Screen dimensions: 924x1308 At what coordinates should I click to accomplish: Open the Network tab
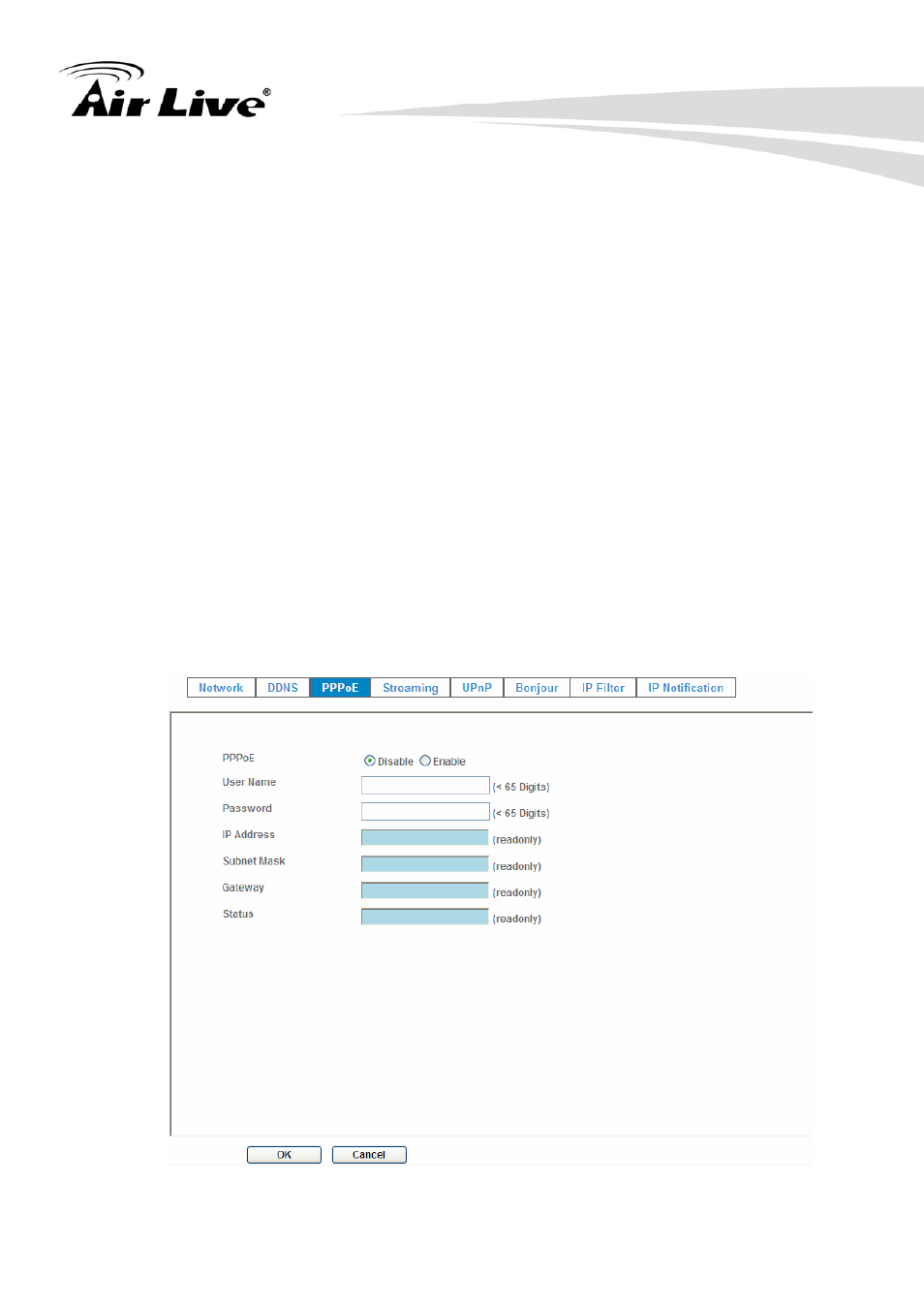(221, 688)
